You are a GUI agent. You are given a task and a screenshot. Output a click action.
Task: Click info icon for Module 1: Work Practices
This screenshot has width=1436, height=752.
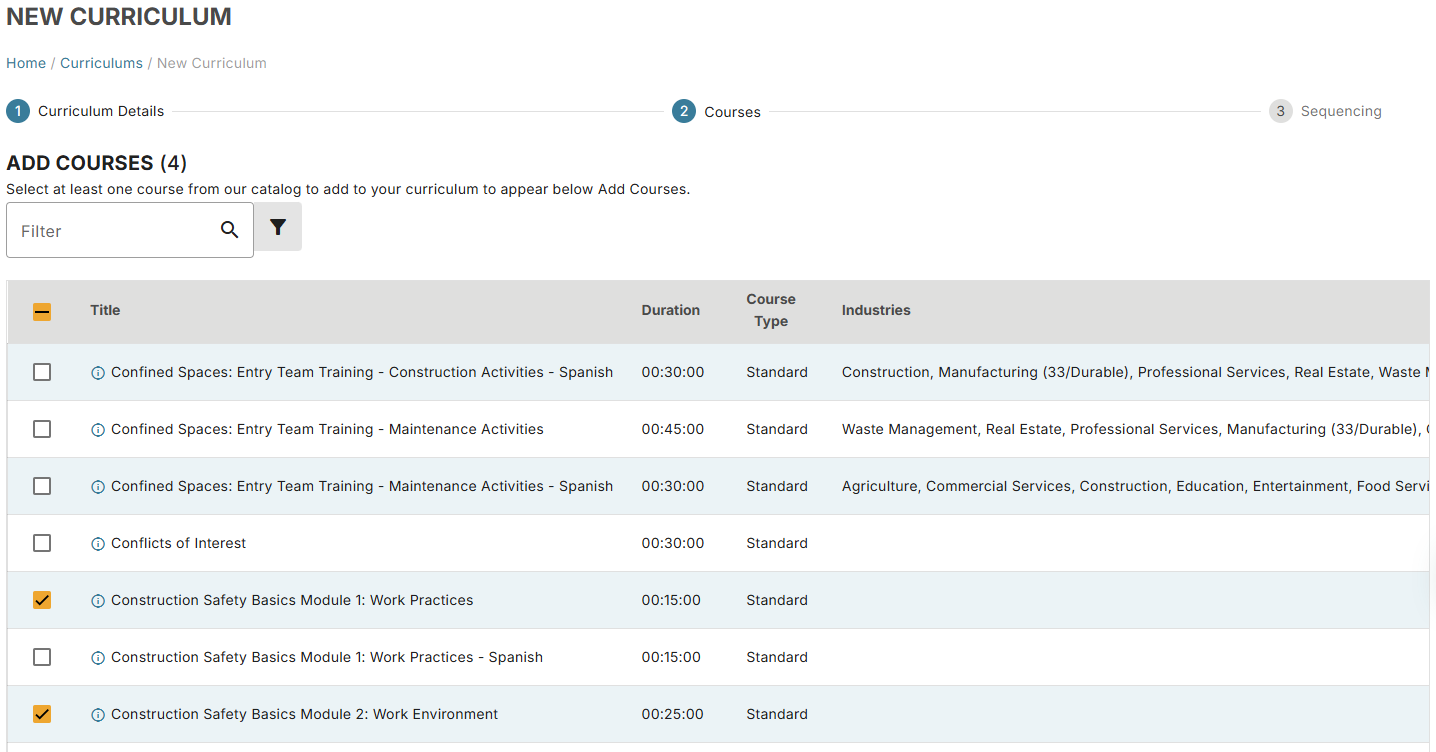[x=98, y=601]
